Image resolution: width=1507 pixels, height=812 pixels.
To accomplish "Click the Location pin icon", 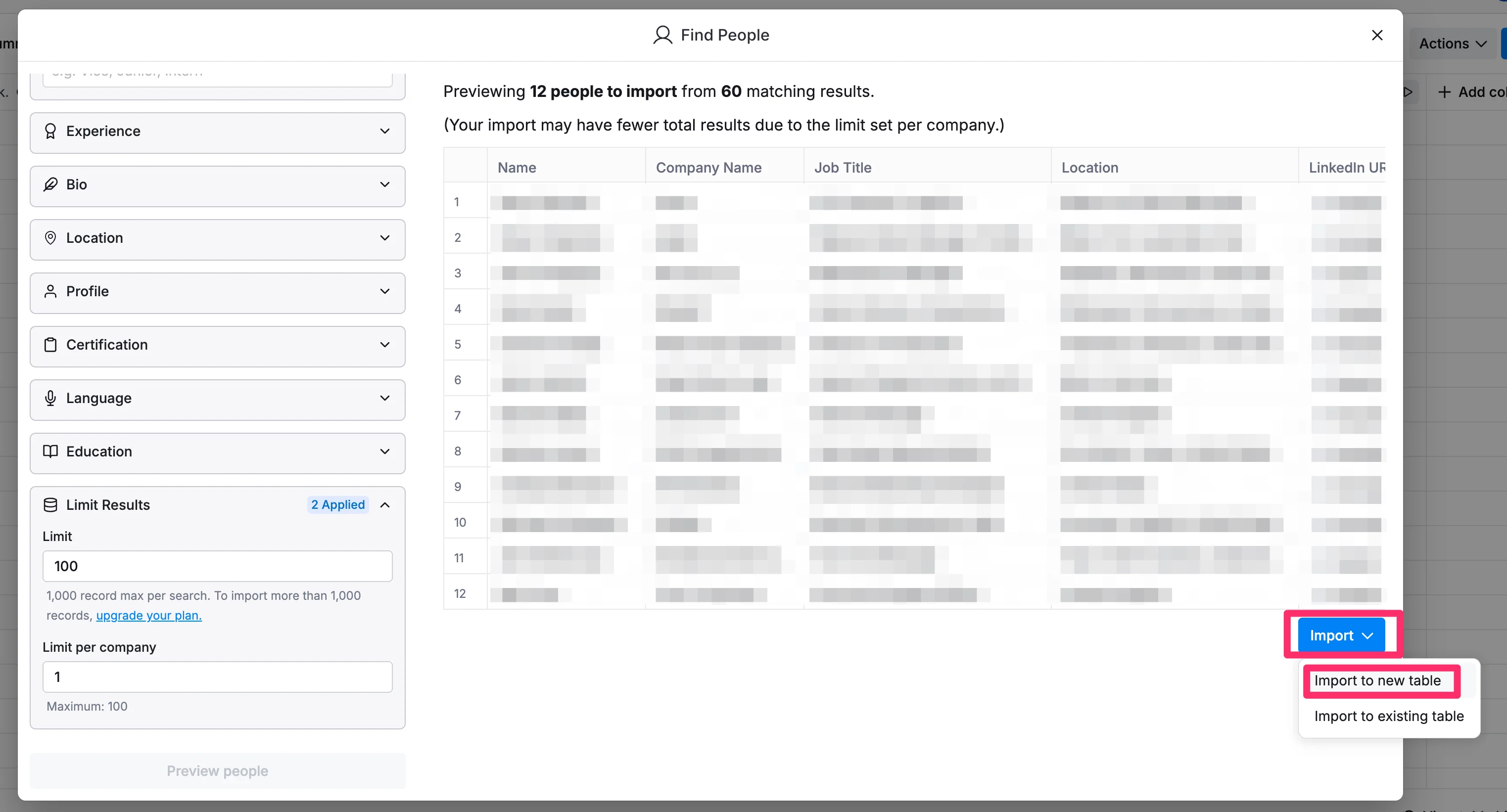I will (x=50, y=237).
